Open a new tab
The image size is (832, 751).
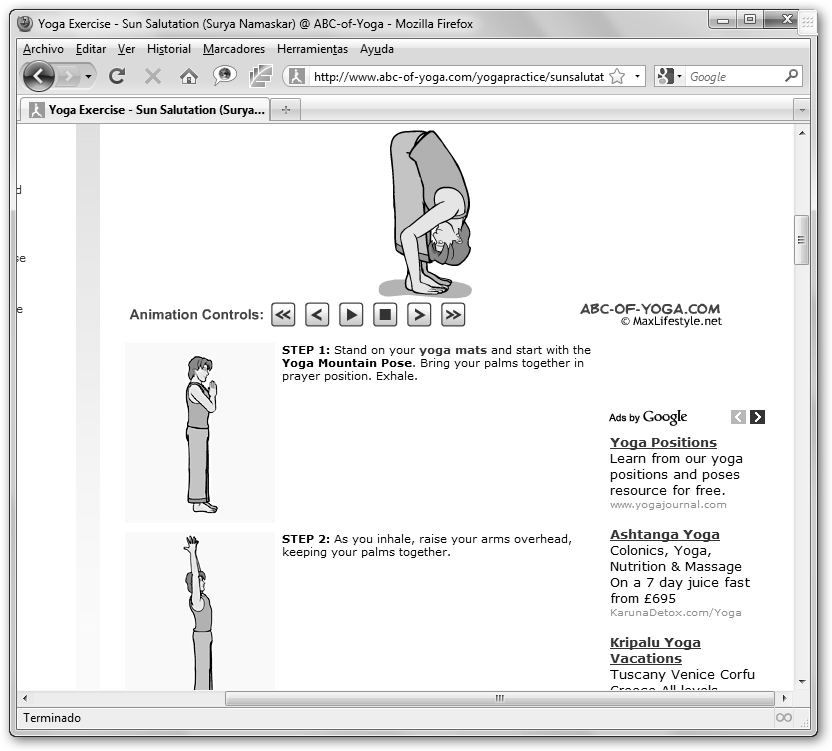[x=286, y=110]
